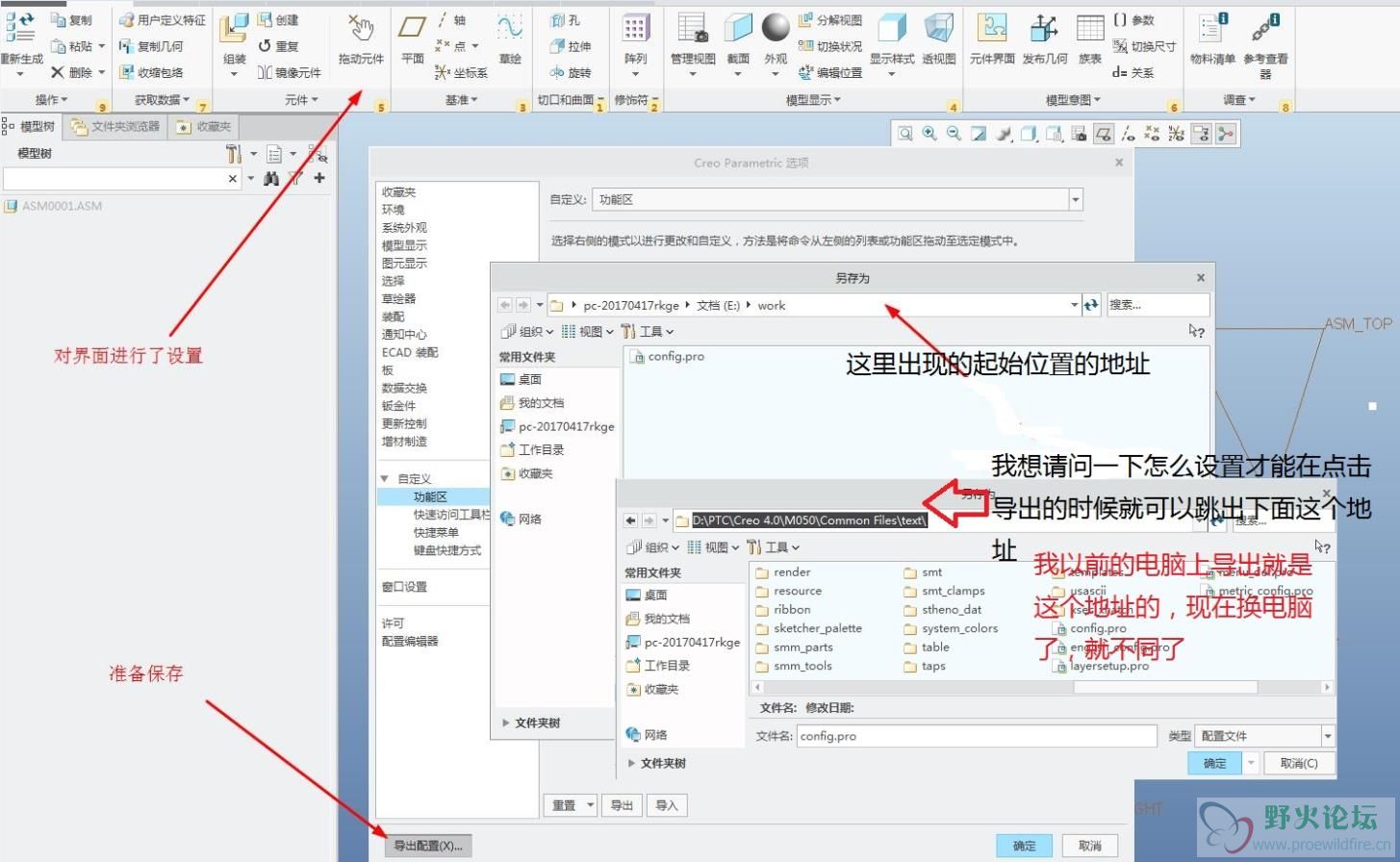Collapse the 自定义 tree node in options list
This screenshot has height=862, width=1400.
(385, 478)
